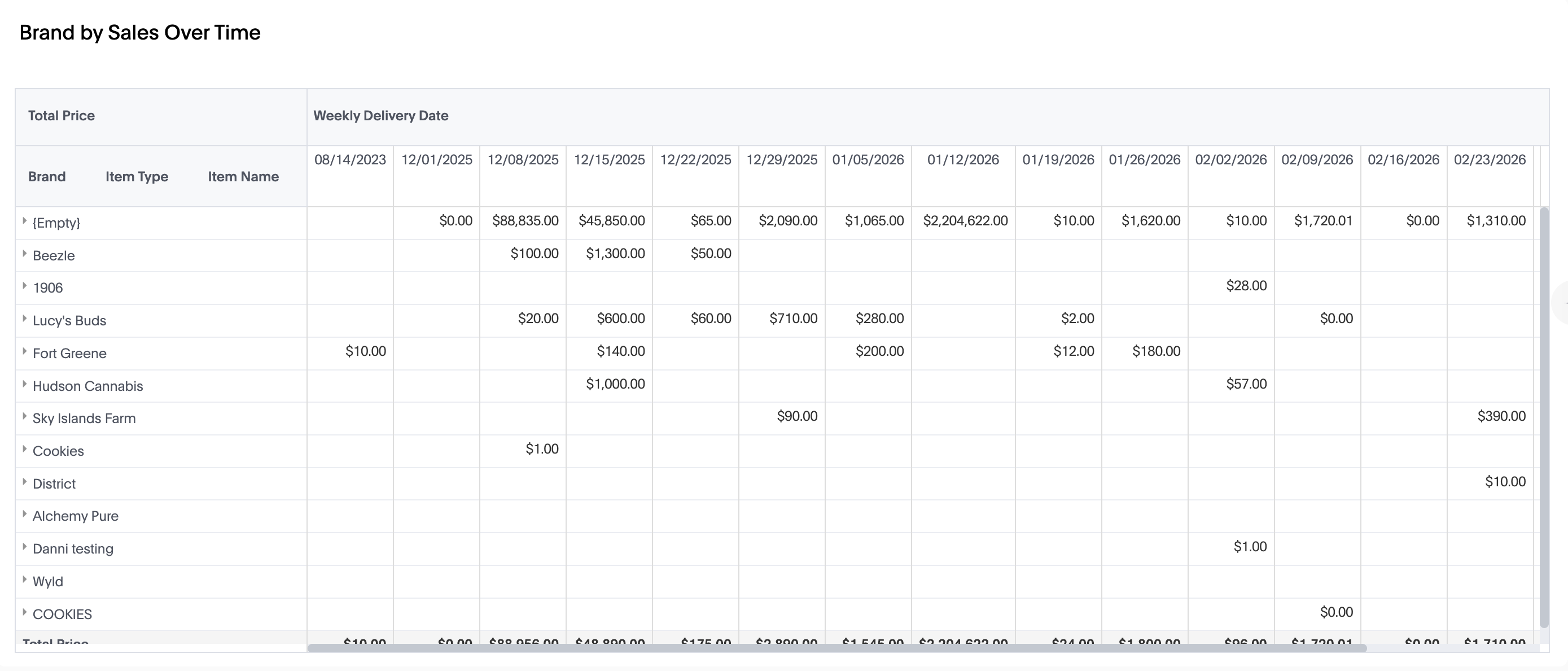The image size is (1568, 671).
Task: Select the 08/14/2023 date column header
Action: point(350,160)
